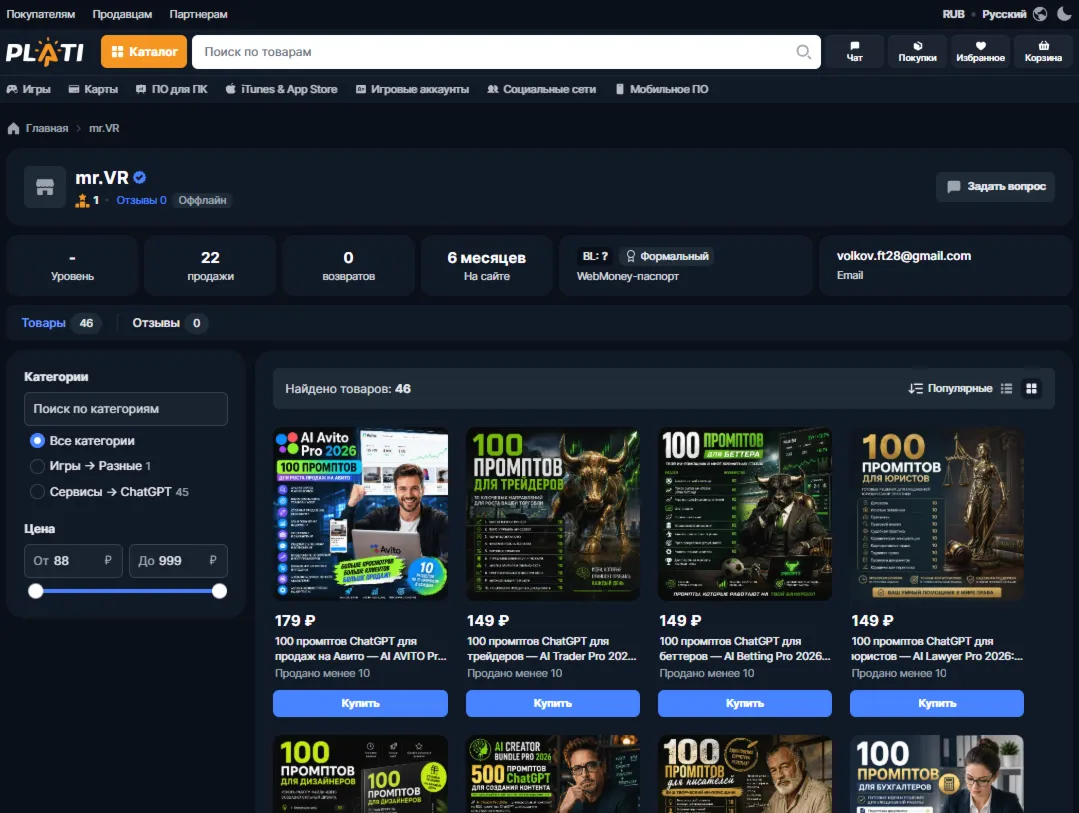Open Корзина cart icon
Viewport: 1079px width, 813px height.
pos(1043,52)
